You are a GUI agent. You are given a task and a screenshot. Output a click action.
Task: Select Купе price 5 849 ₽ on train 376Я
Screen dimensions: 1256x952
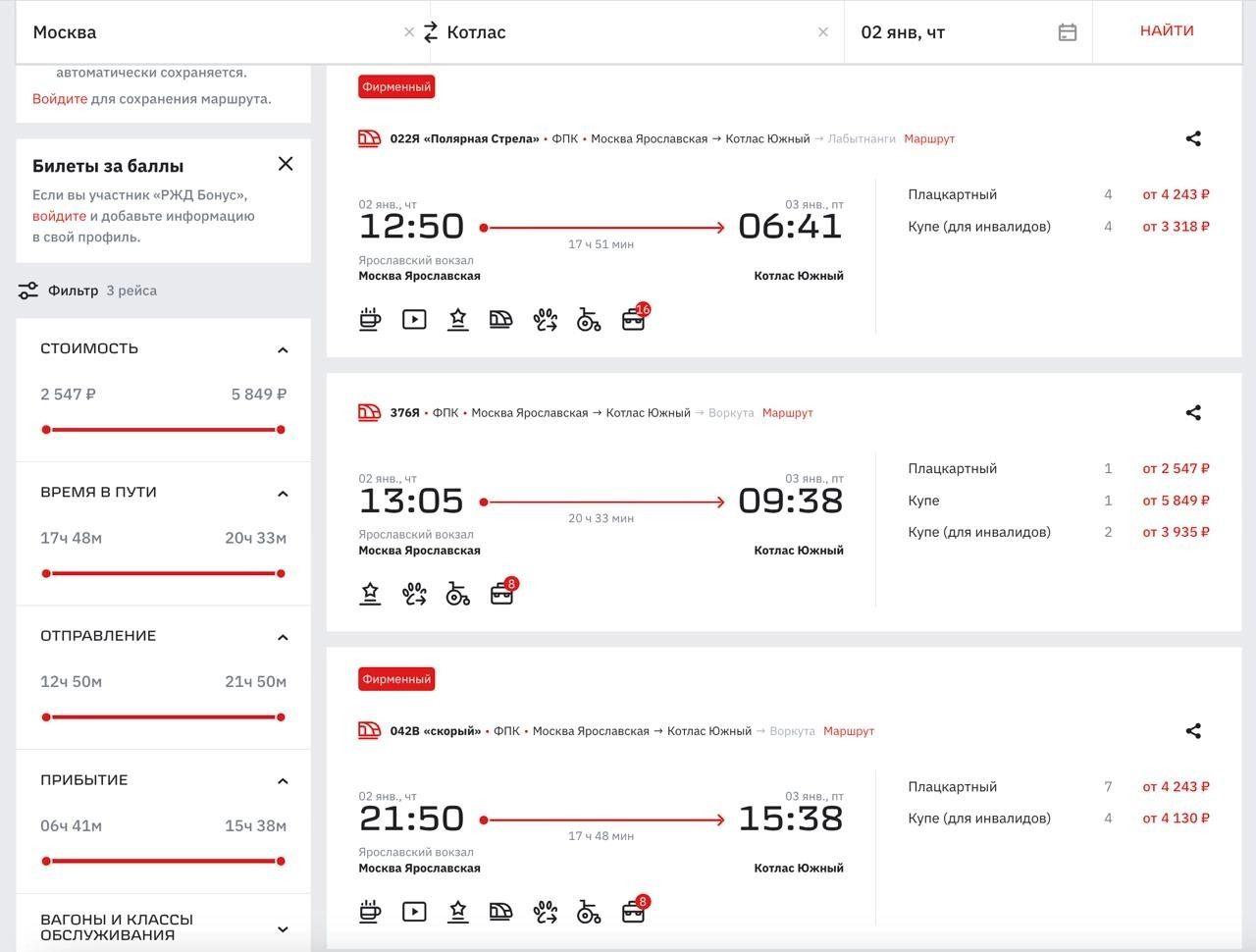click(x=1175, y=501)
